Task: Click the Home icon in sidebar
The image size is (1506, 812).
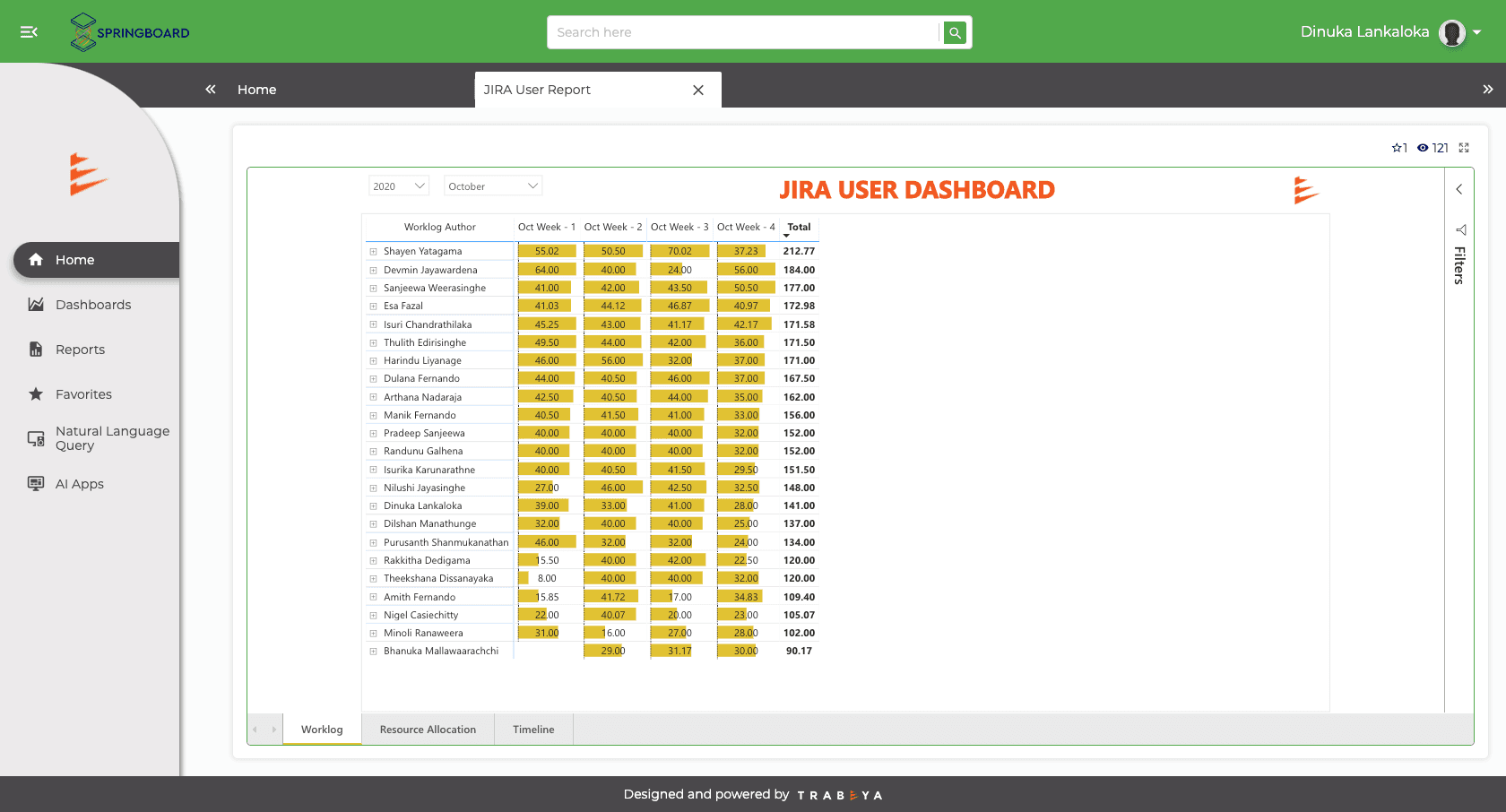Action: click(x=36, y=260)
